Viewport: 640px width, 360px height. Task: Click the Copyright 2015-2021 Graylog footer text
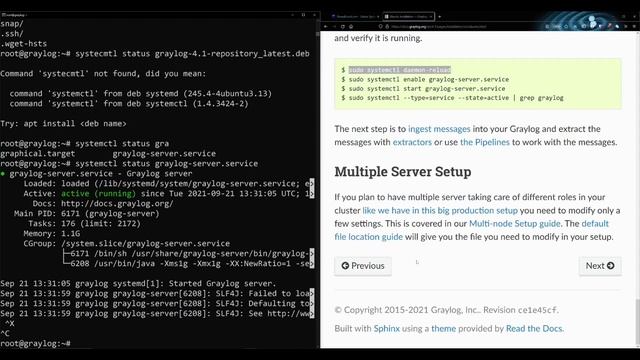coord(447,310)
